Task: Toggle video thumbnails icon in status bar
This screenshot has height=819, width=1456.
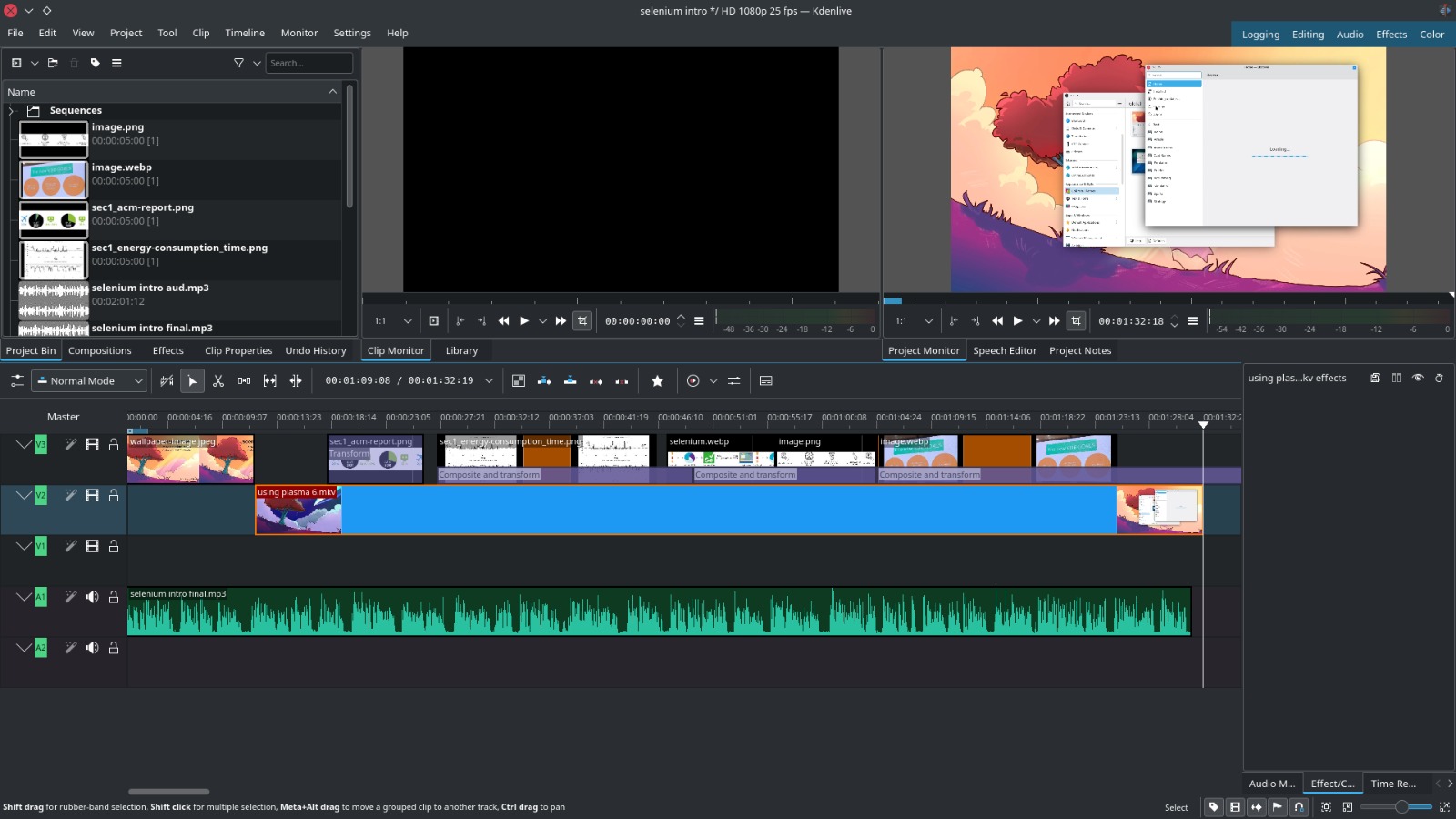Action: click(1235, 807)
